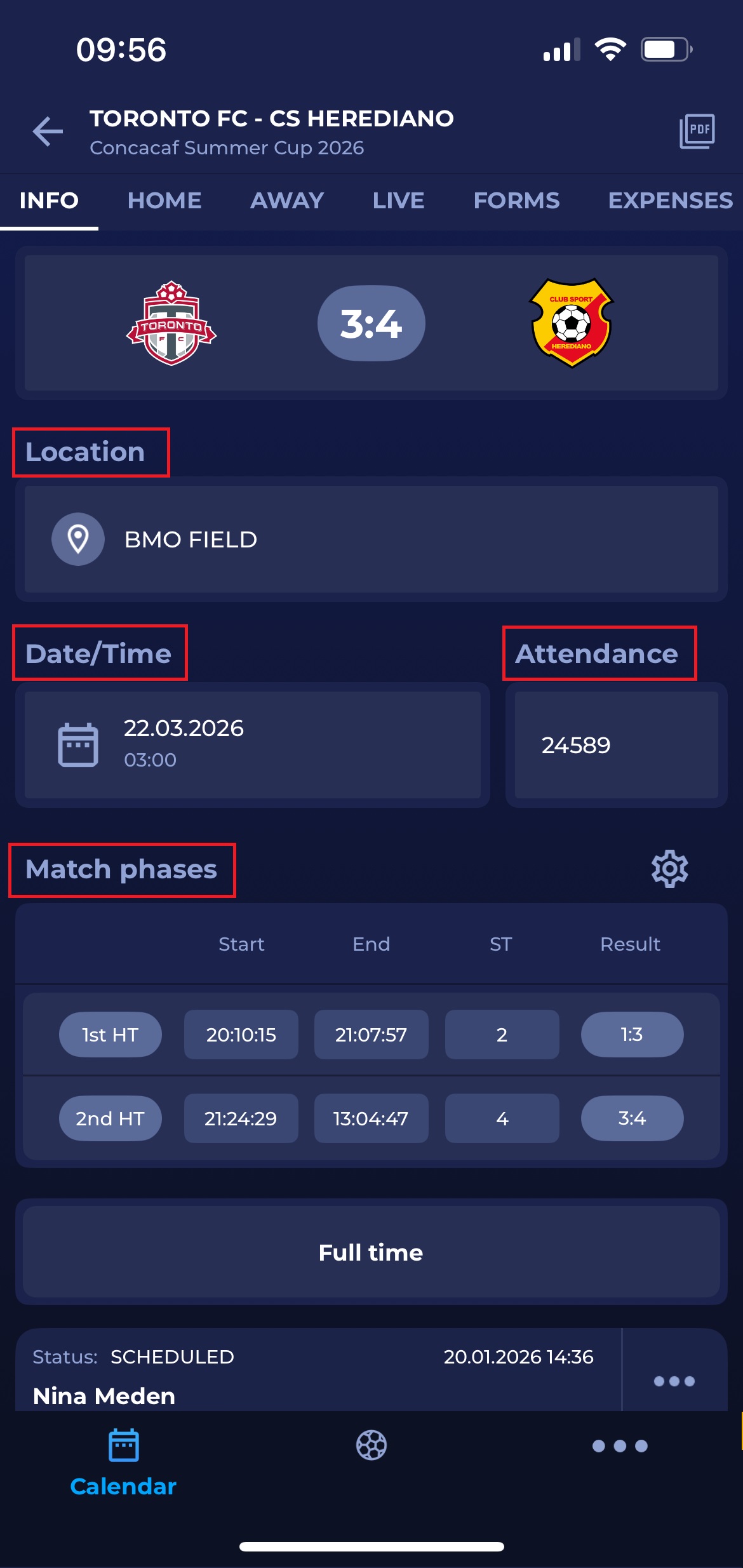Tap the 3:4 score badge
Screen dimensions: 743x1568
click(371, 323)
